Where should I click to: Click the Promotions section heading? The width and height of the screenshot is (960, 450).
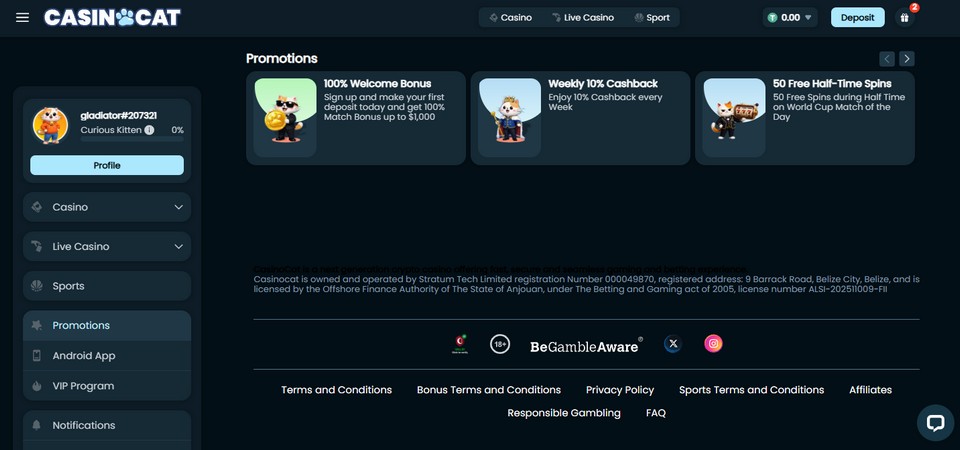point(282,59)
